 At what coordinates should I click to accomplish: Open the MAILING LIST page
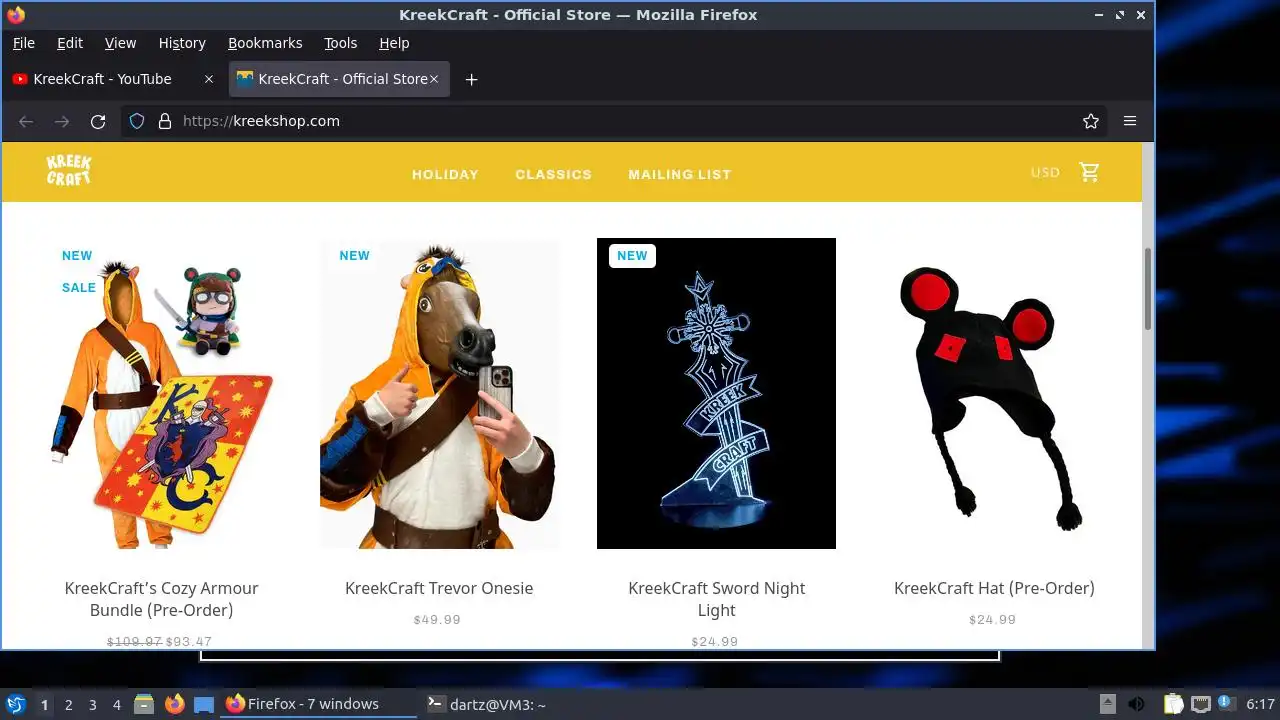(680, 174)
